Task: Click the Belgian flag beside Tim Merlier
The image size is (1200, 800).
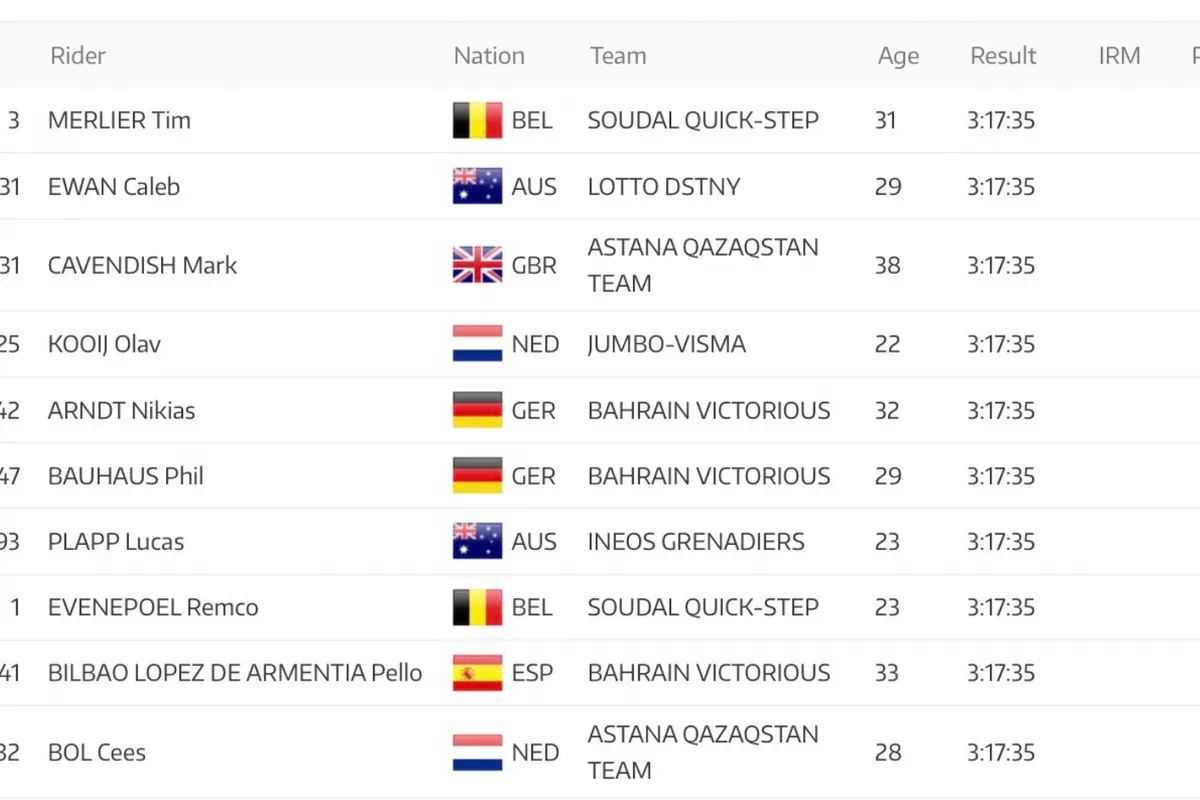Action: pos(477,121)
